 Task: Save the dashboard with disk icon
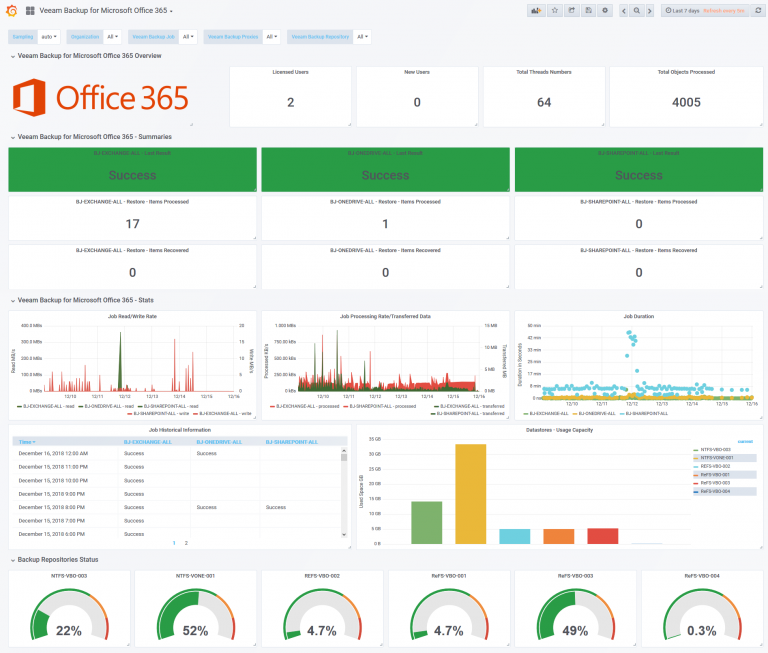(589, 10)
